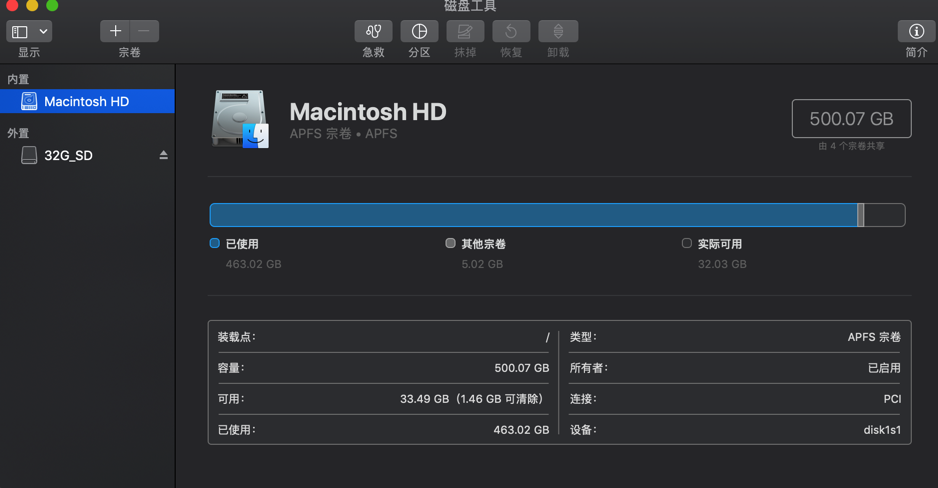This screenshot has height=488, width=938.
Task: Select Macintosh HD in the sidebar
Action: [87, 101]
